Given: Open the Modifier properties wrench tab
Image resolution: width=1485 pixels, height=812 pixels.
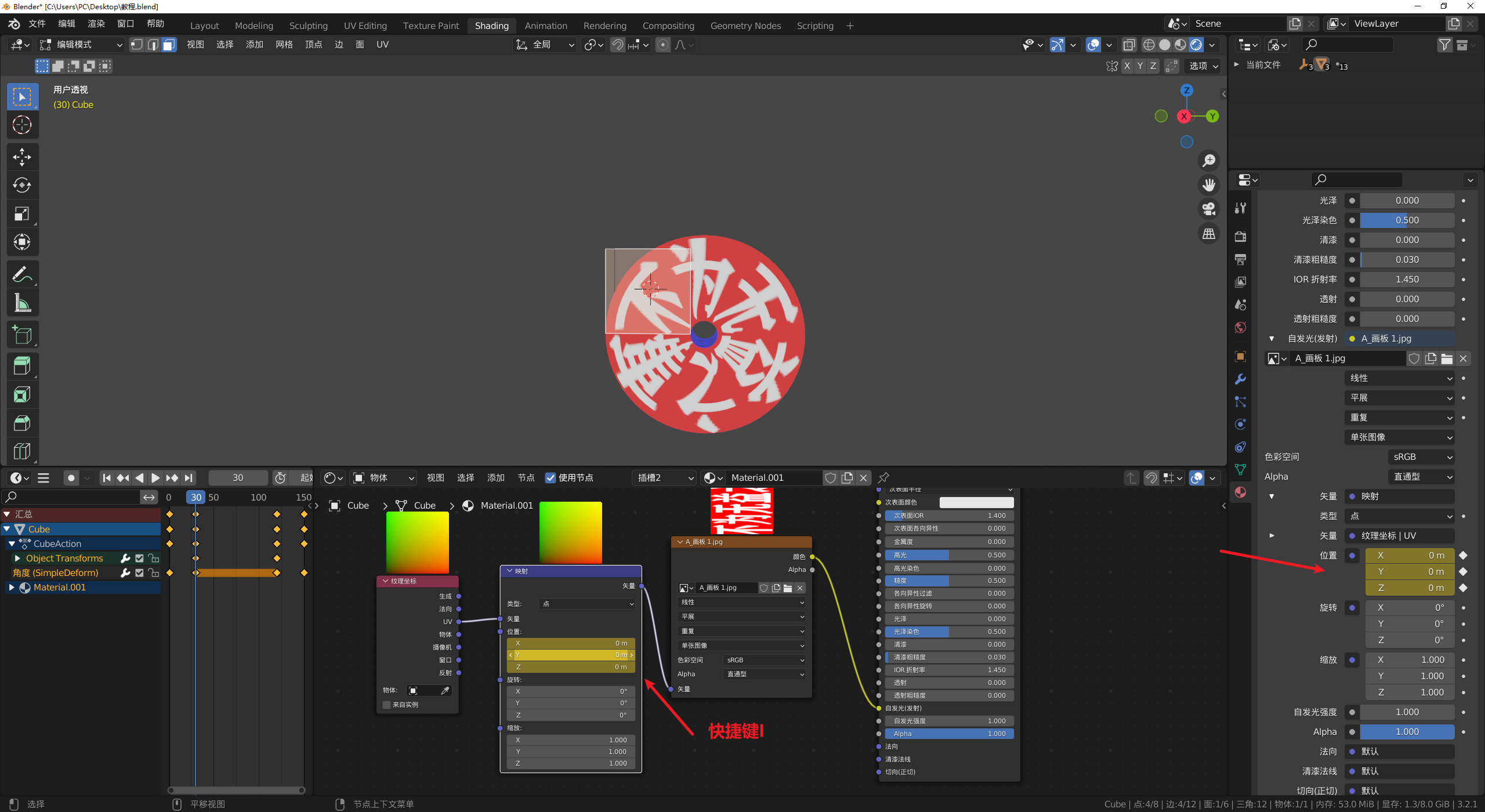Looking at the screenshot, I should tap(1240, 379).
